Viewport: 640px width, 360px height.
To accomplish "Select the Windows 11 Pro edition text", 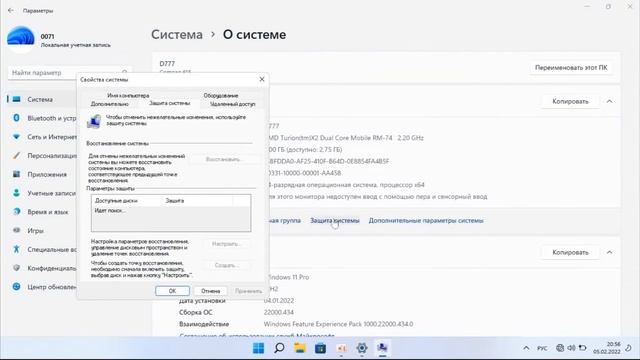I will pyautogui.click(x=288, y=277).
